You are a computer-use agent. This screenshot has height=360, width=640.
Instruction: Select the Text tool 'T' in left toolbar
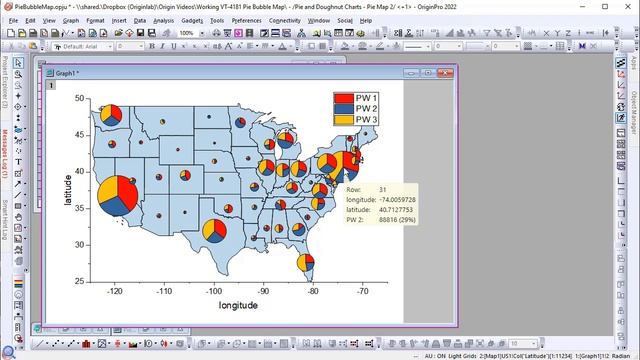(x=18, y=162)
